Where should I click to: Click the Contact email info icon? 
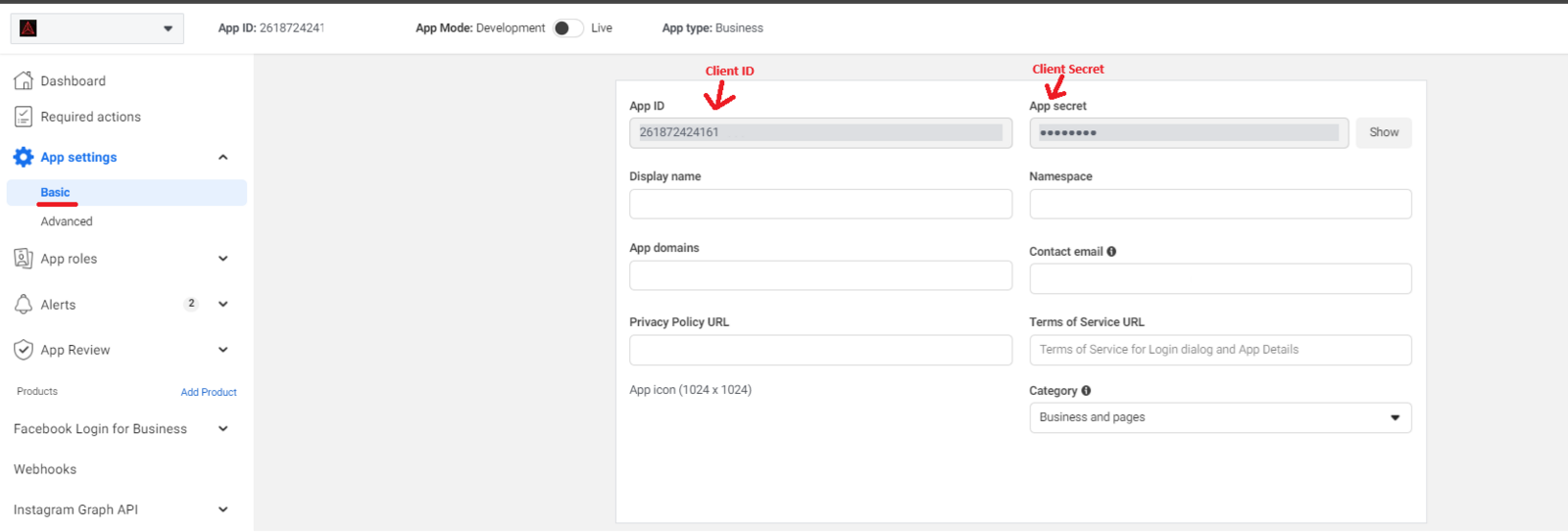[1111, 252]
